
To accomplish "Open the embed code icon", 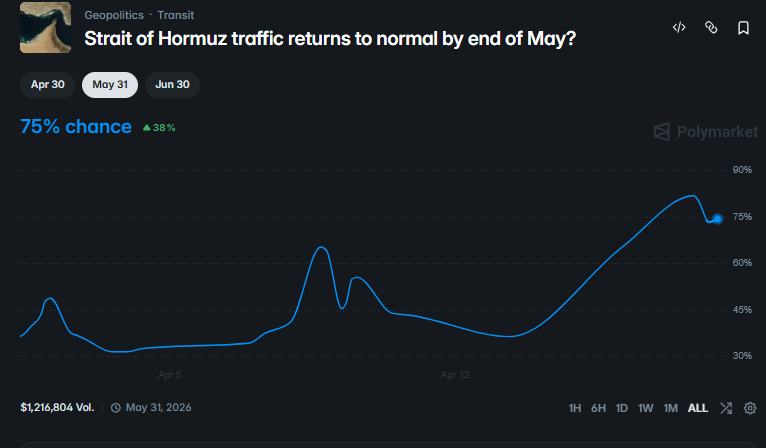I will coord(679,28).
